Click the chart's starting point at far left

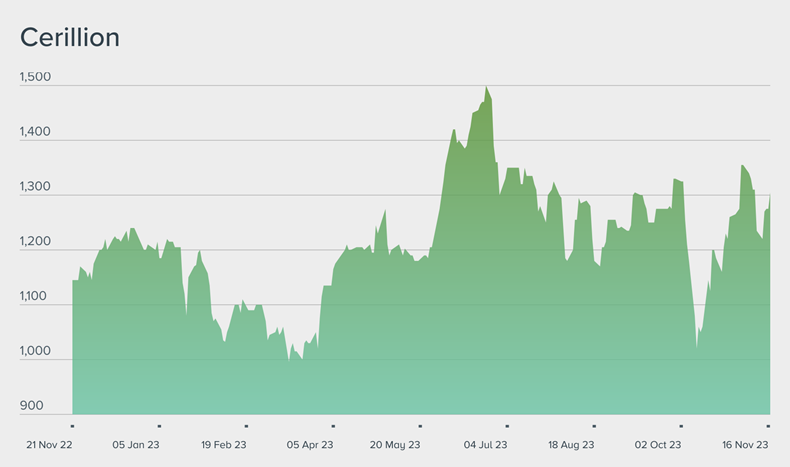73,281
